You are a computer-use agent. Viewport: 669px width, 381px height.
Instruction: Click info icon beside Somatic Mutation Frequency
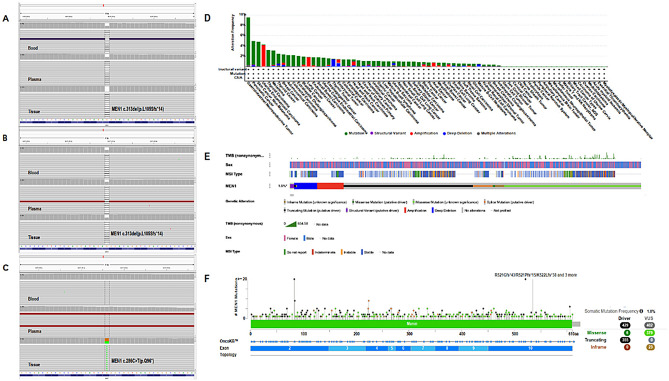[641, 311]
